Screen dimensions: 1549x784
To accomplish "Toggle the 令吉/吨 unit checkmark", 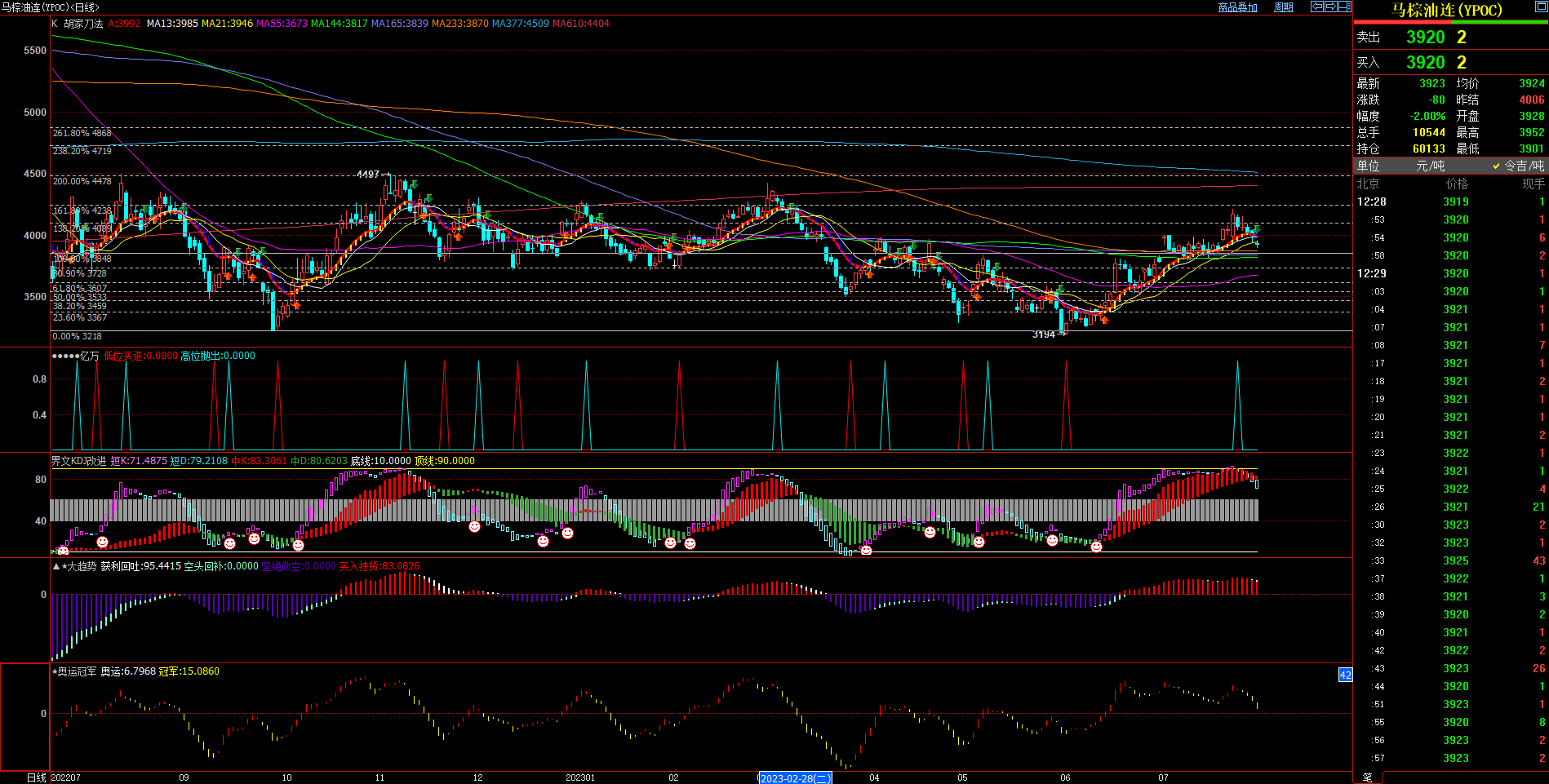I will click(x=1496, y=166).
